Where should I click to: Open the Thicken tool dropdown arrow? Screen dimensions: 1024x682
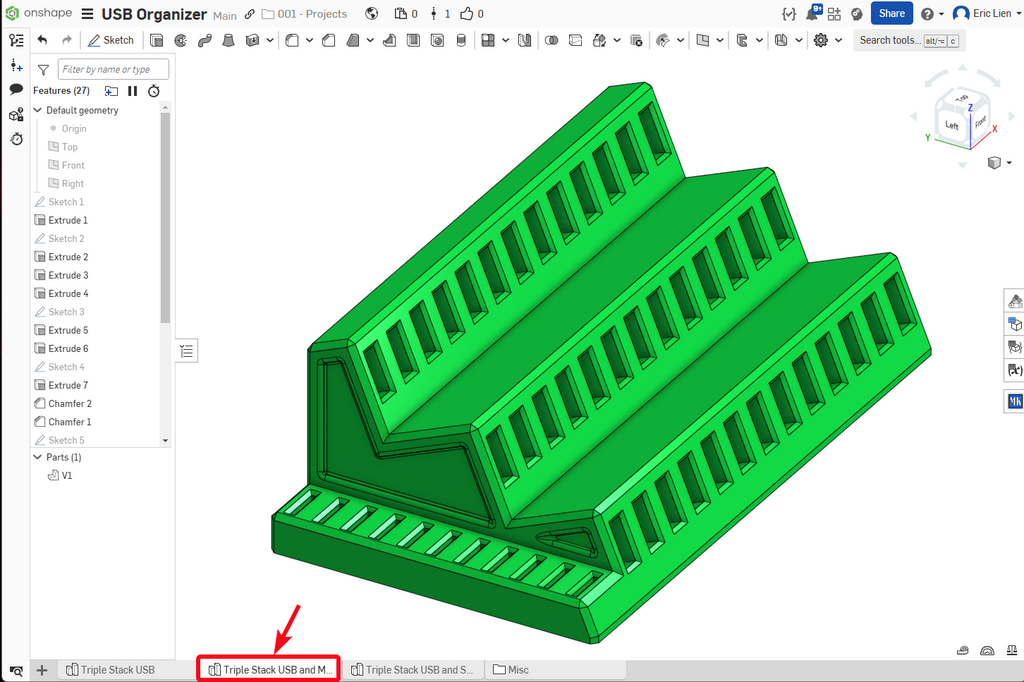point(270,41)
